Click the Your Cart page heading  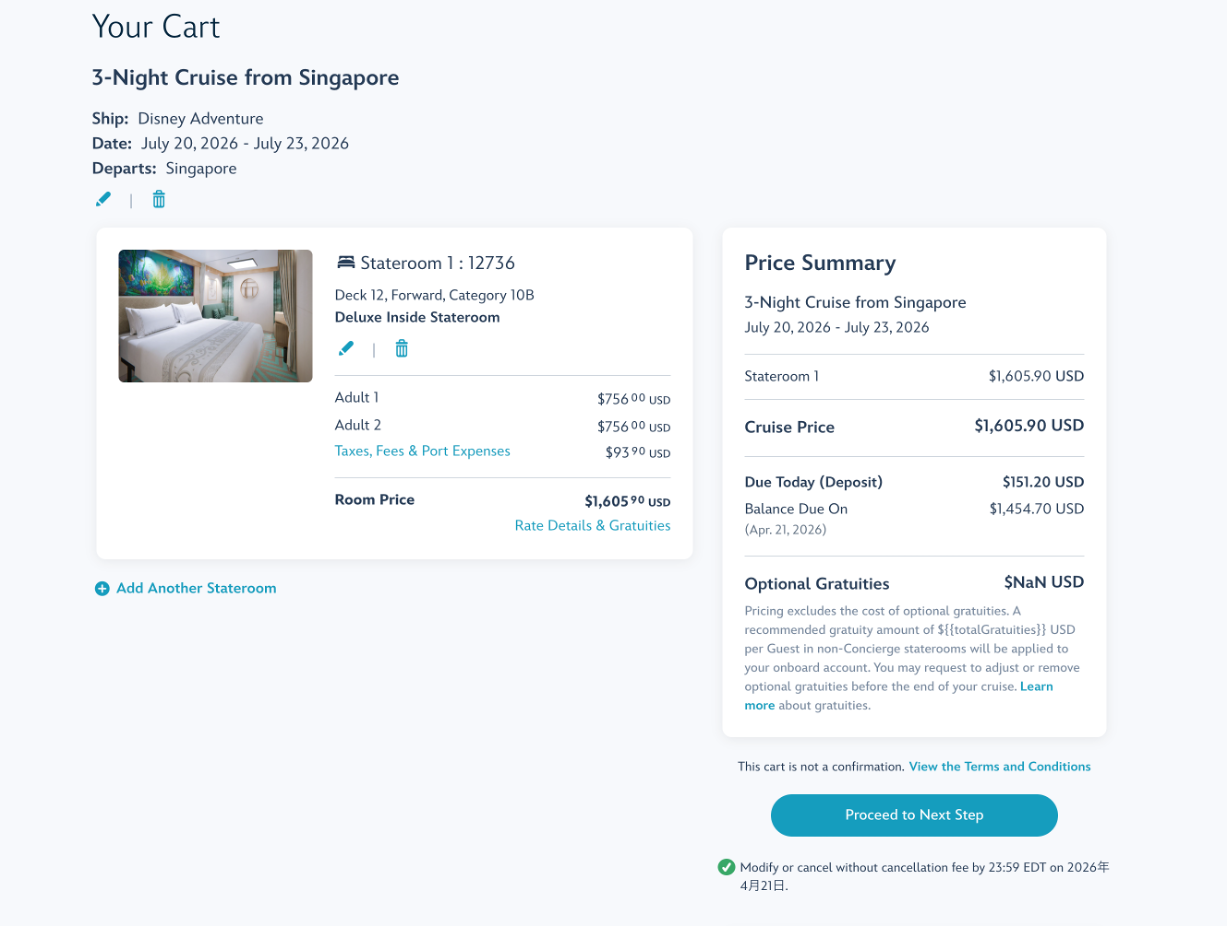(156, 27)
